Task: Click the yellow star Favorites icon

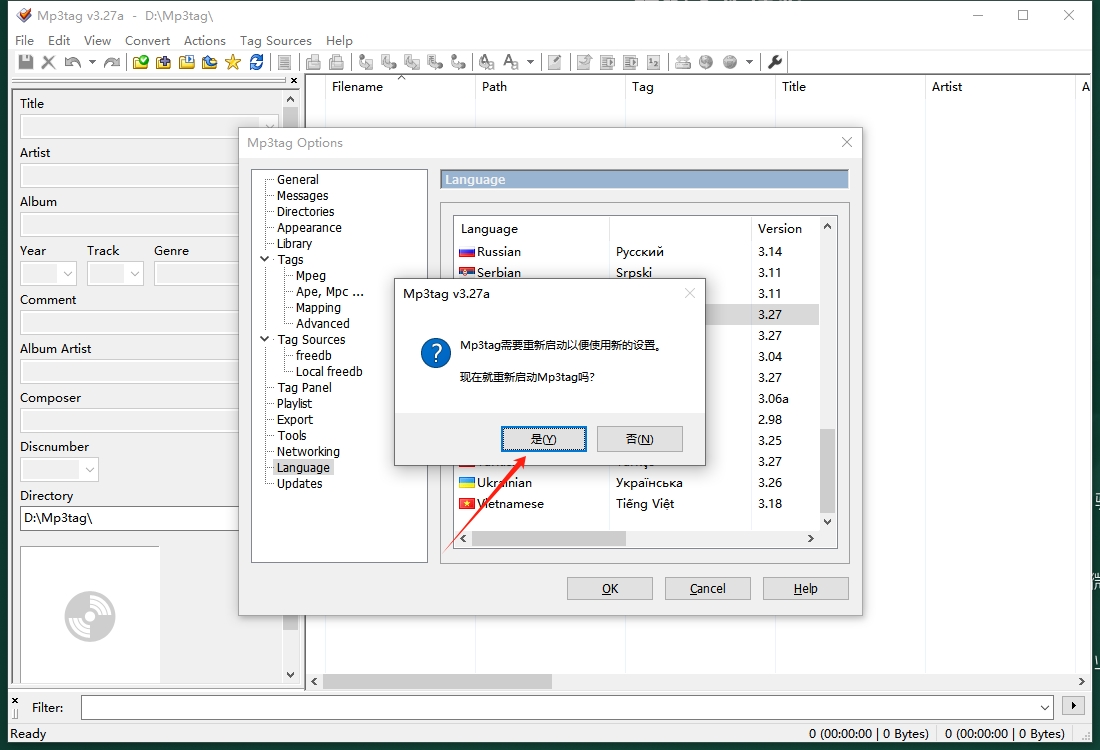Action: tap(233, 62)
